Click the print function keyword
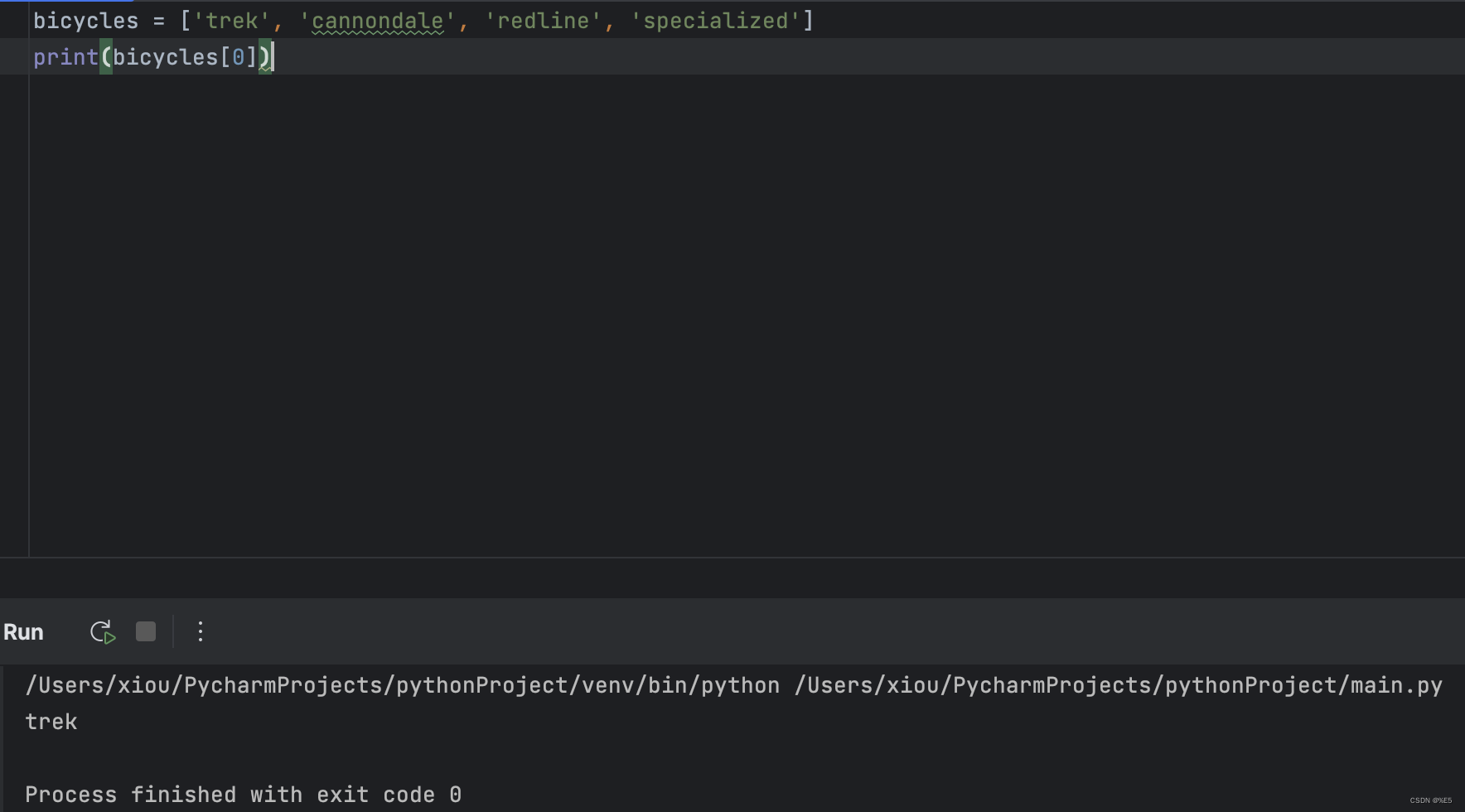The width and height of the screenshot is (1465, 812). click(65, 57)
